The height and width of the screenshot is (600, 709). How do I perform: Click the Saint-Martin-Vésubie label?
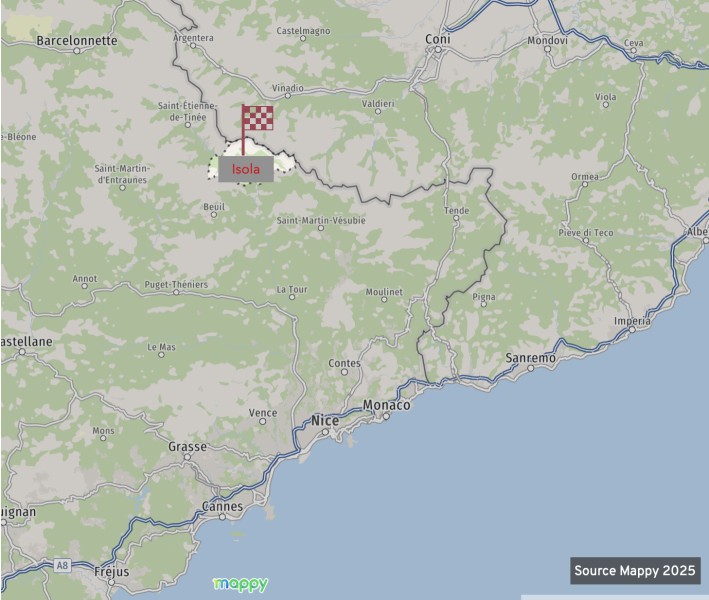321,220
